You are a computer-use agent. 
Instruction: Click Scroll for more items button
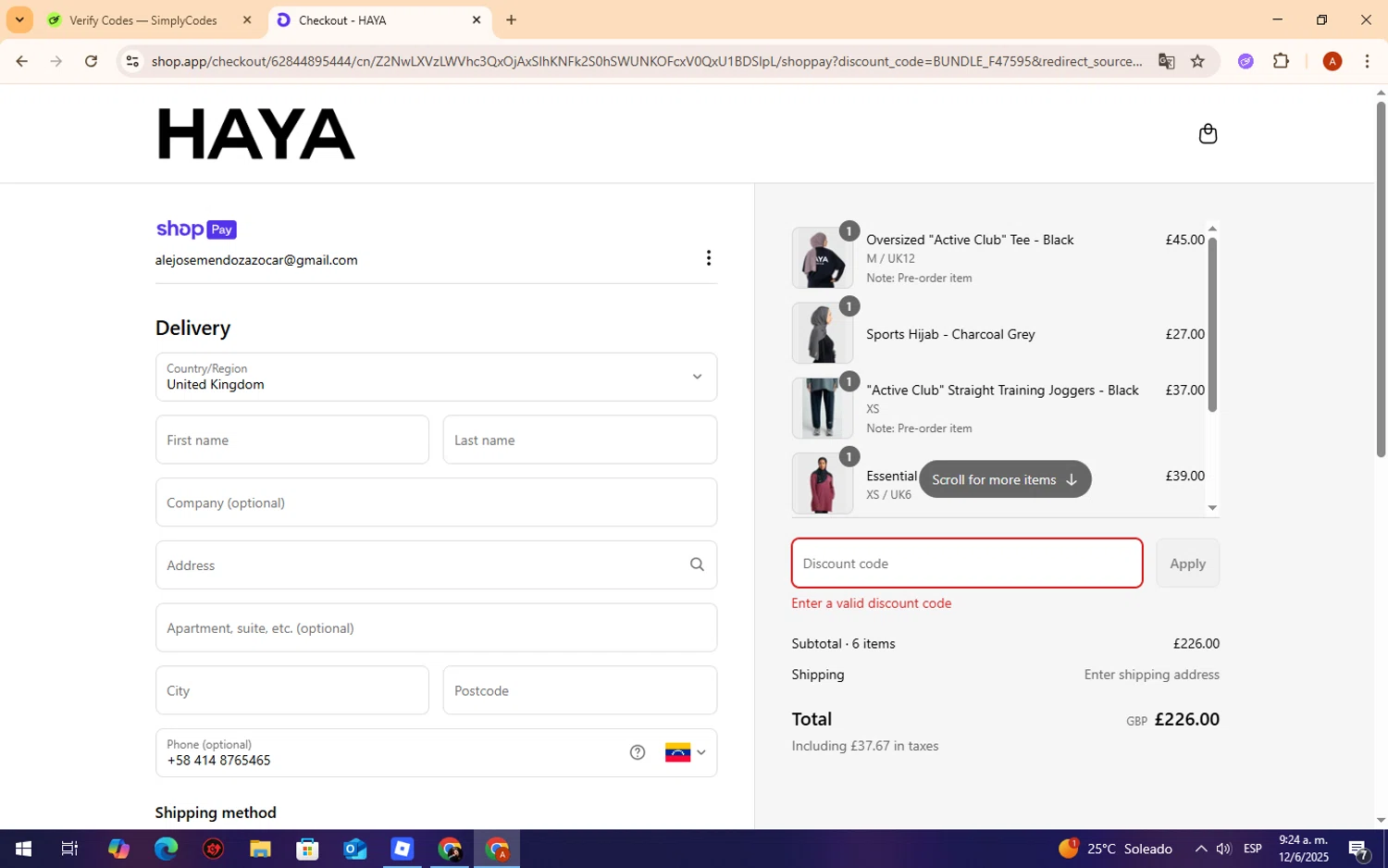[x=1005, y=479]
